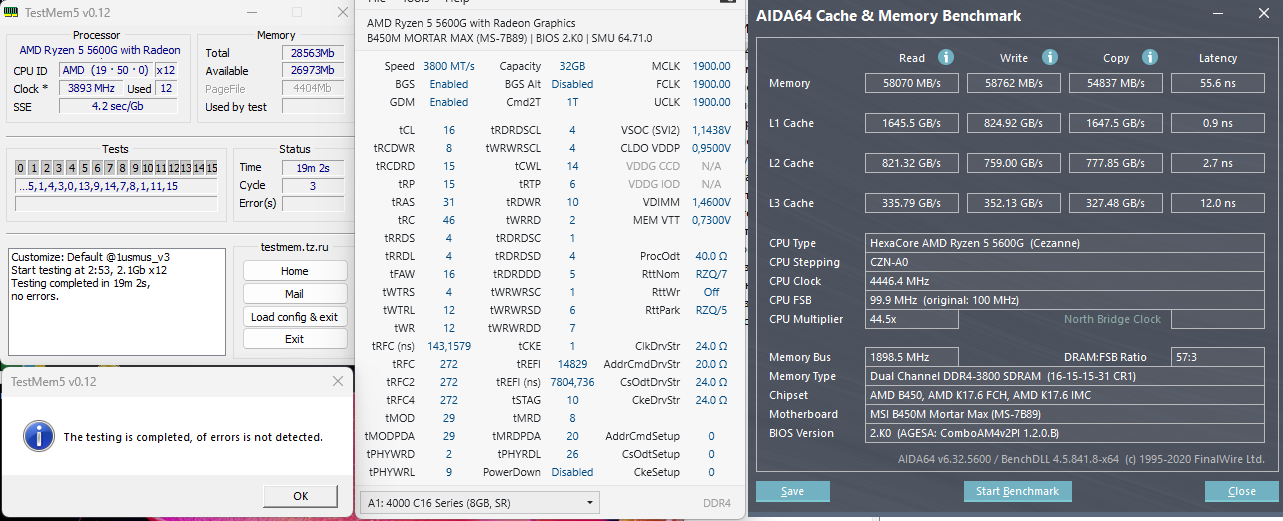The width and height of the screenshot is (1283, 521).
Task: Click the BIOS Version field 2.K0 AGESA
Action: click(x=1065, y=433)
